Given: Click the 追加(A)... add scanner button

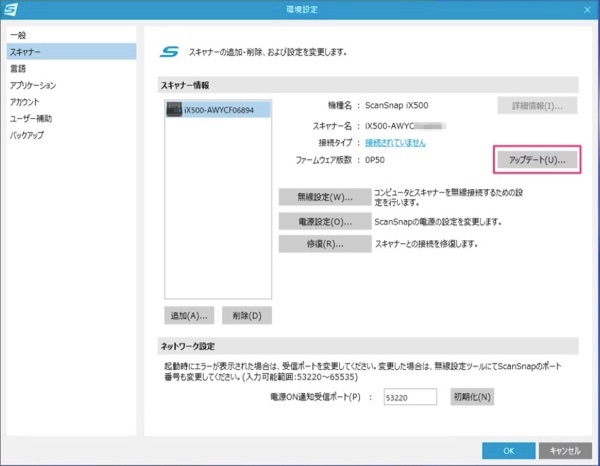Looking at the screenshot, I should (189, 316).
